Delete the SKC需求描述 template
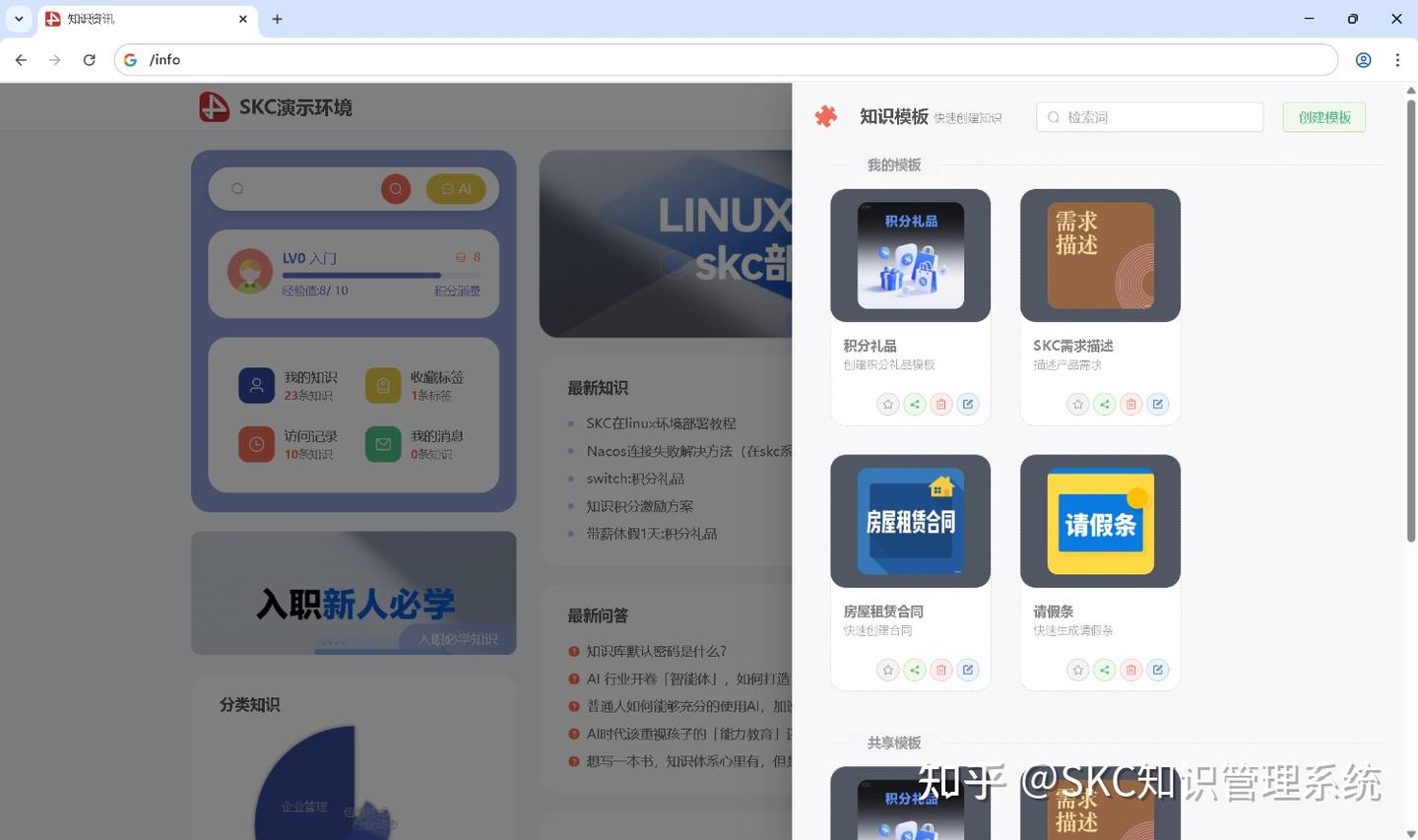This screenshot has width=1418, height=840. [x=1131, y=404]
